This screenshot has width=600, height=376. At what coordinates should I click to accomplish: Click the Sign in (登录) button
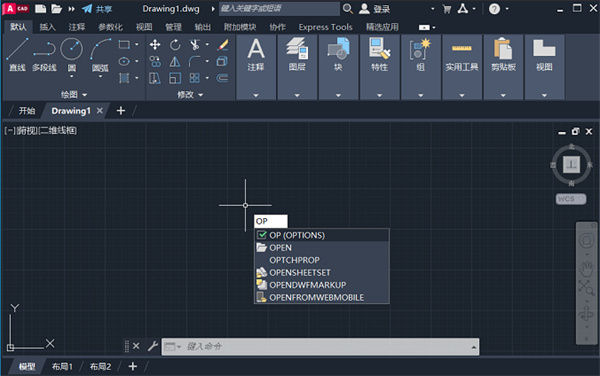375,8
